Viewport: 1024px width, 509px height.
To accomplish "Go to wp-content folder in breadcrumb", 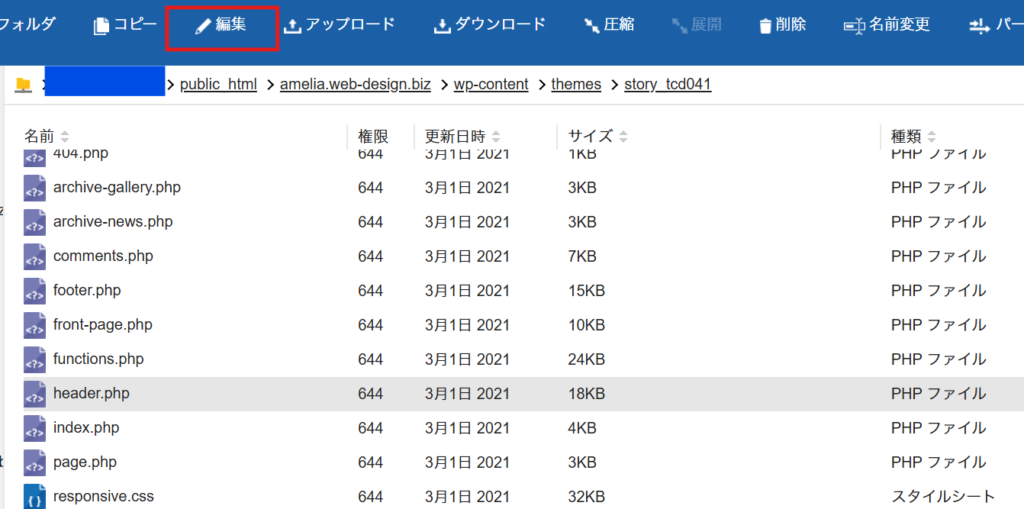I will coord(490,84).
